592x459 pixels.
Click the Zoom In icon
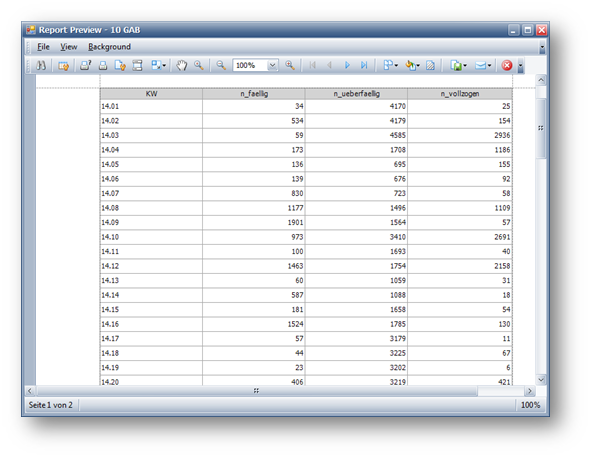(290, 65)
